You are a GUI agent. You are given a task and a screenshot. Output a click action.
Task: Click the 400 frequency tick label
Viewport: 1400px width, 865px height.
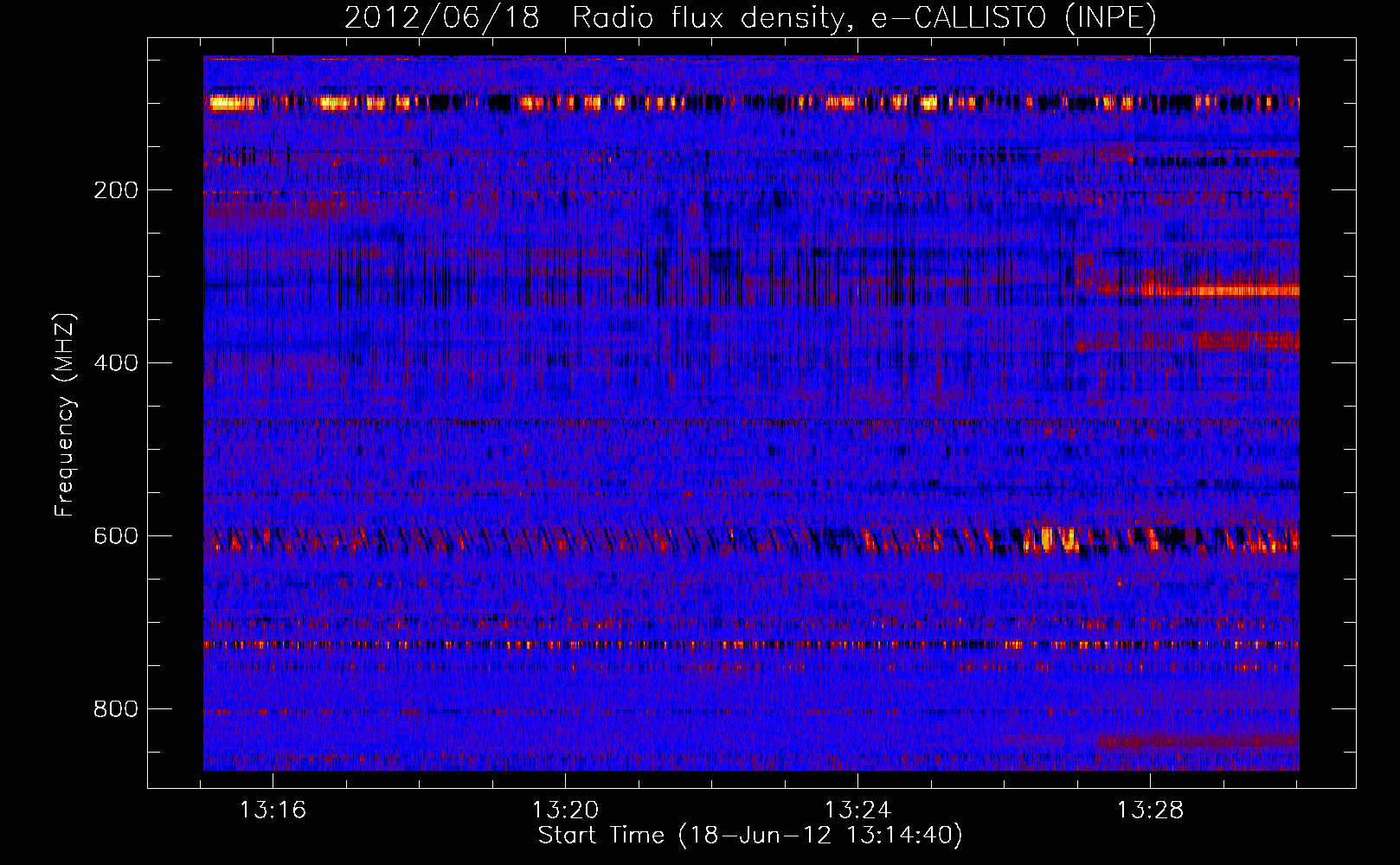[116, 363]
